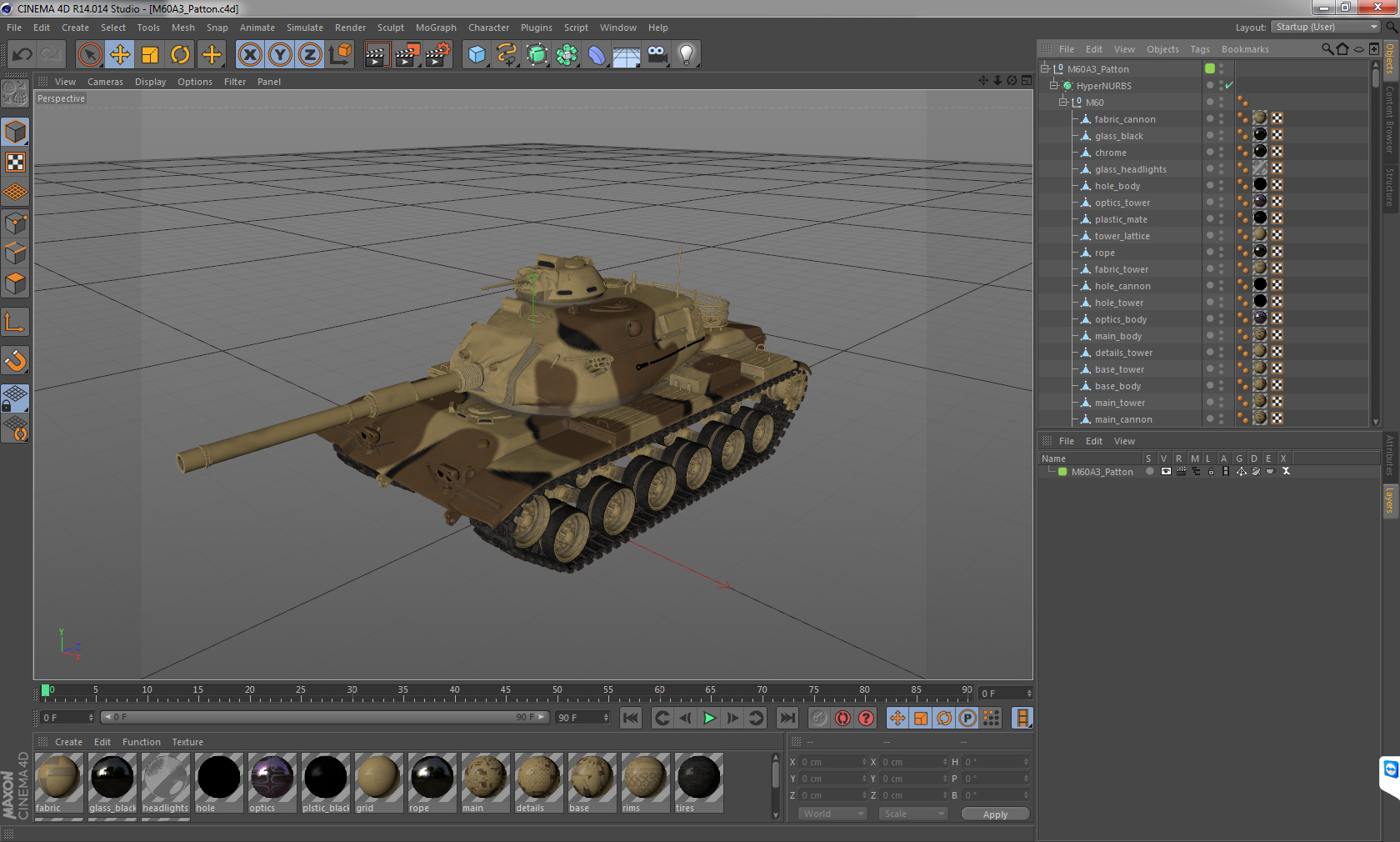Screen dimensions: 1400x842
Task: Enable record keyframe button
Action: tap(819, 718)
